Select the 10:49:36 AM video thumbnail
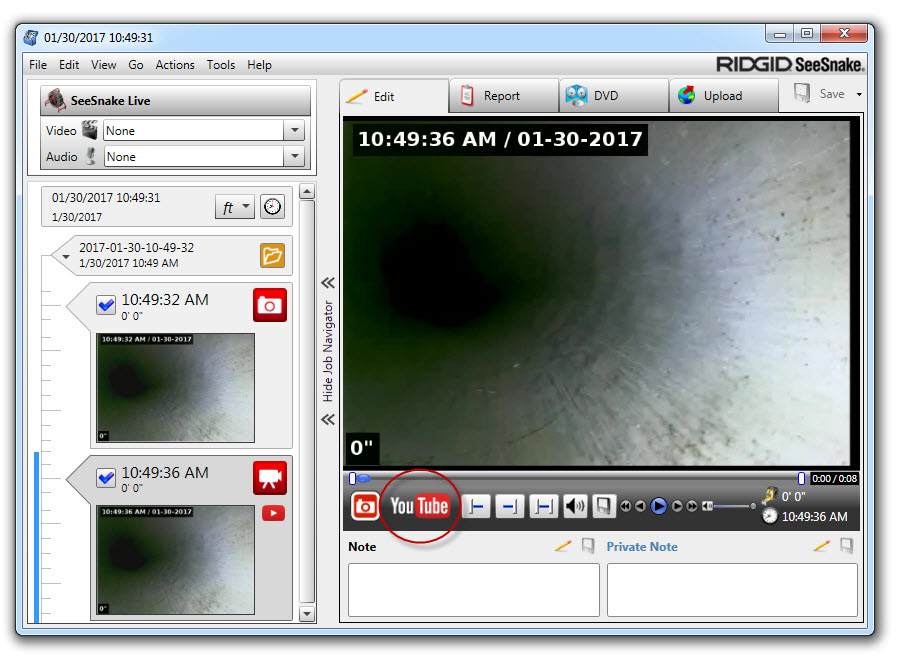The width and height of the screenshot is (910, 671). click(x=175, y=560)
